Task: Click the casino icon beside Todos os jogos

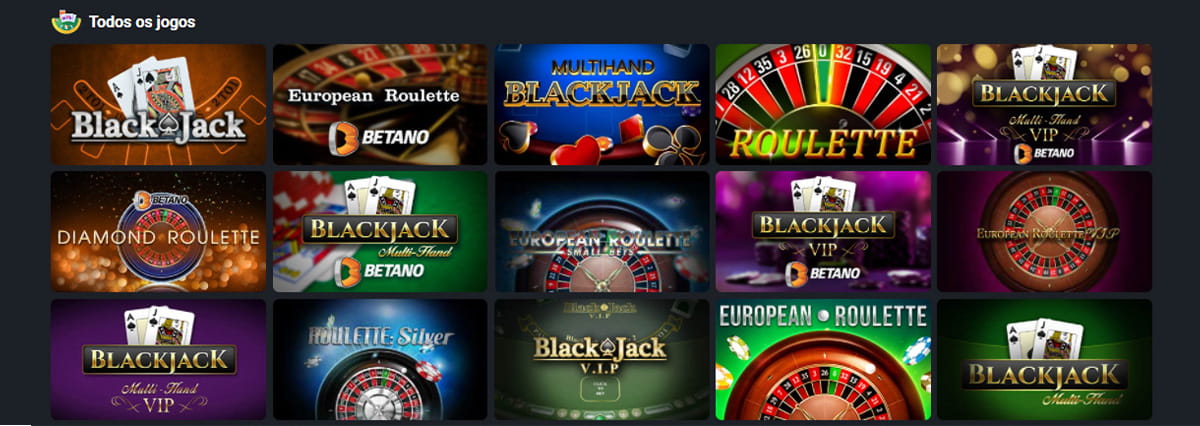Action: coord(66,21)
